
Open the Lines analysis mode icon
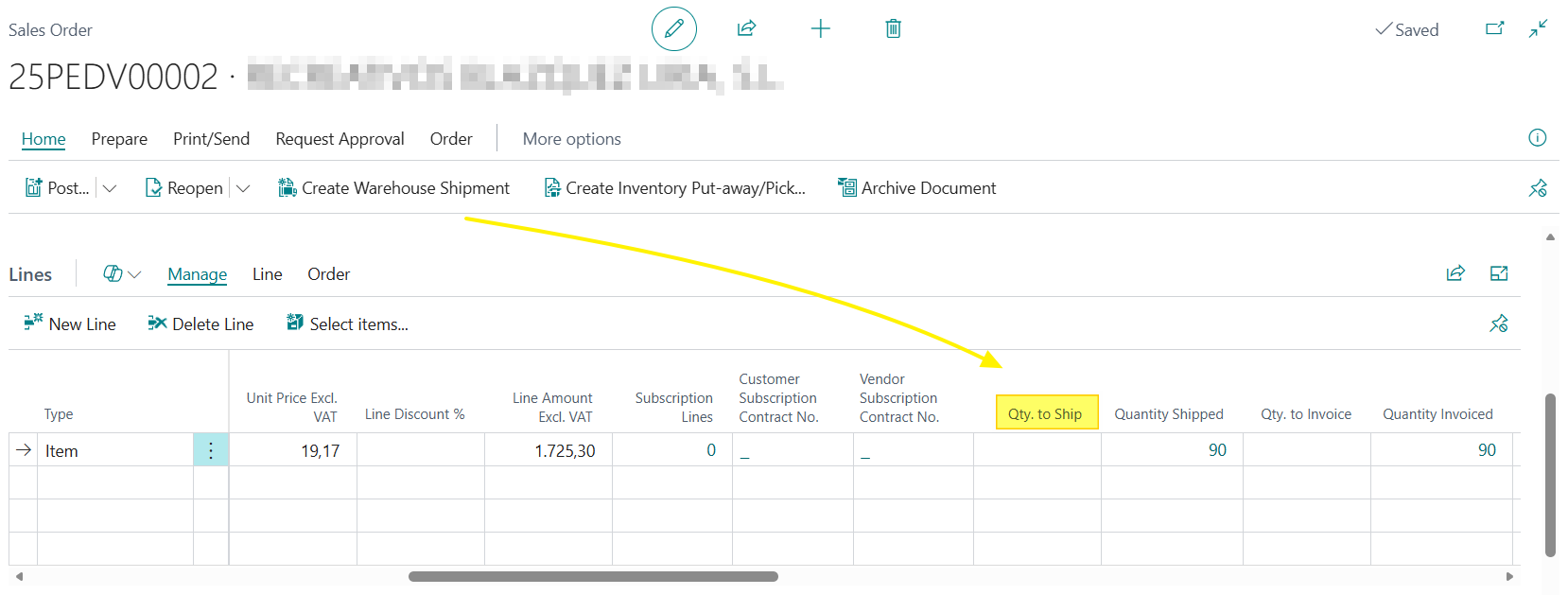pos(113,273)
